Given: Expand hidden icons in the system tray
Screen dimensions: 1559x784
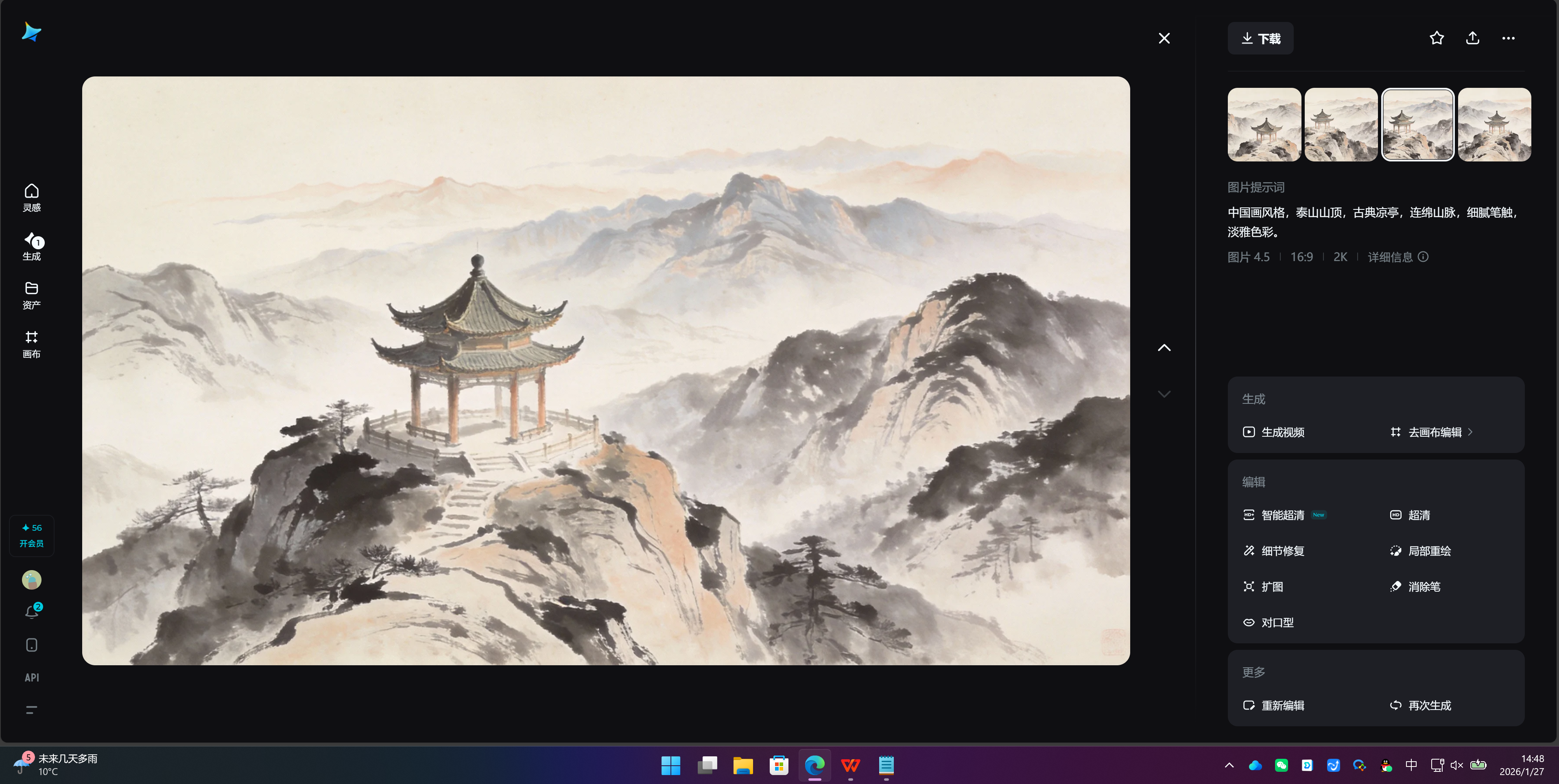Looking at the screenshot, I should pos(1229,764).
